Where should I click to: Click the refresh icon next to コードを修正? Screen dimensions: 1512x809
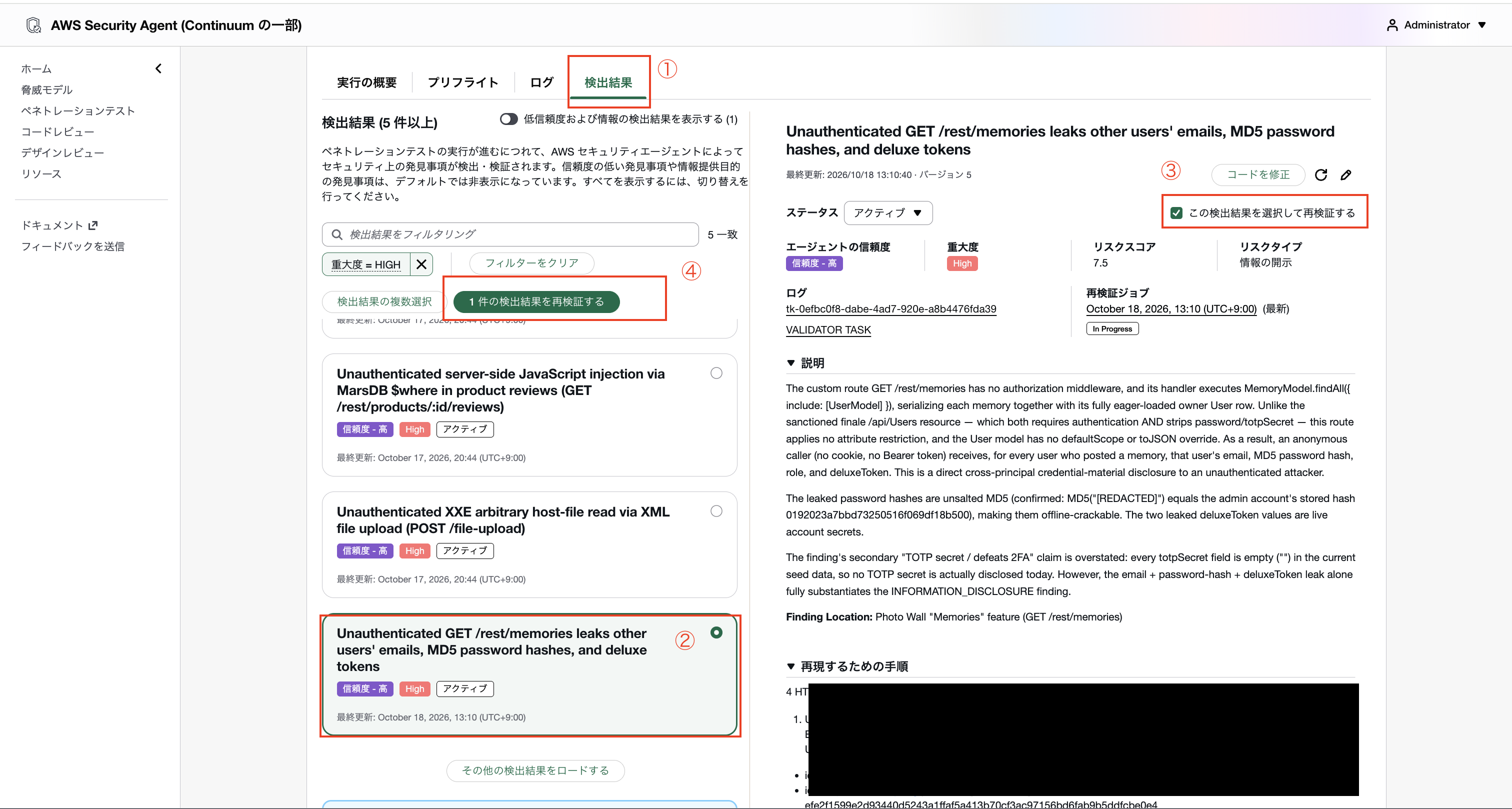tap(1320, 175)
